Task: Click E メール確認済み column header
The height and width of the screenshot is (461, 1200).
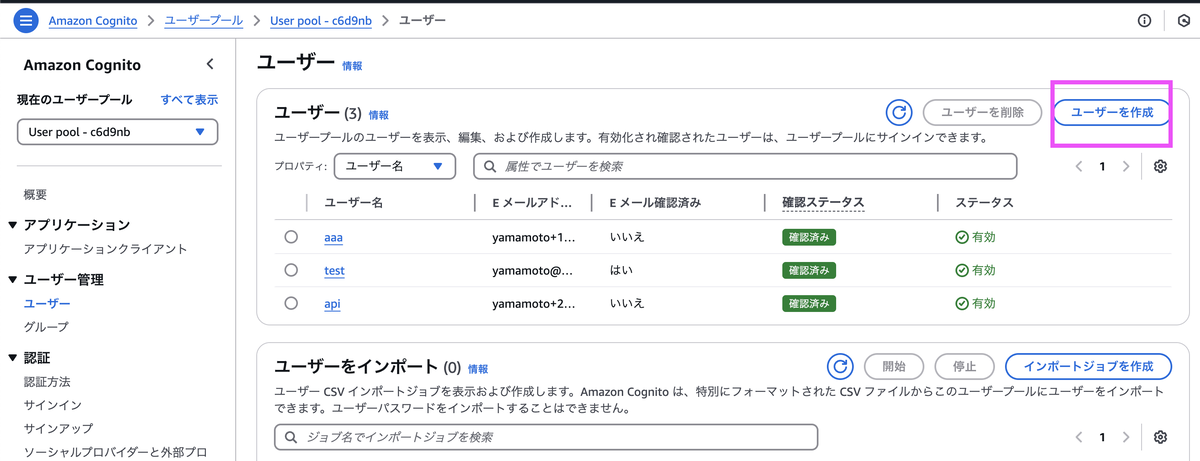Action: 655,203
